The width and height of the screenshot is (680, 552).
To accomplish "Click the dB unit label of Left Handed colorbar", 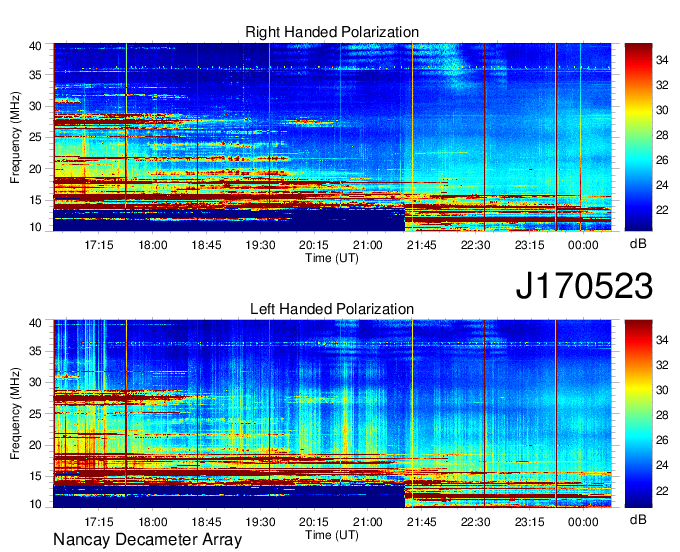I will point(638,519).
